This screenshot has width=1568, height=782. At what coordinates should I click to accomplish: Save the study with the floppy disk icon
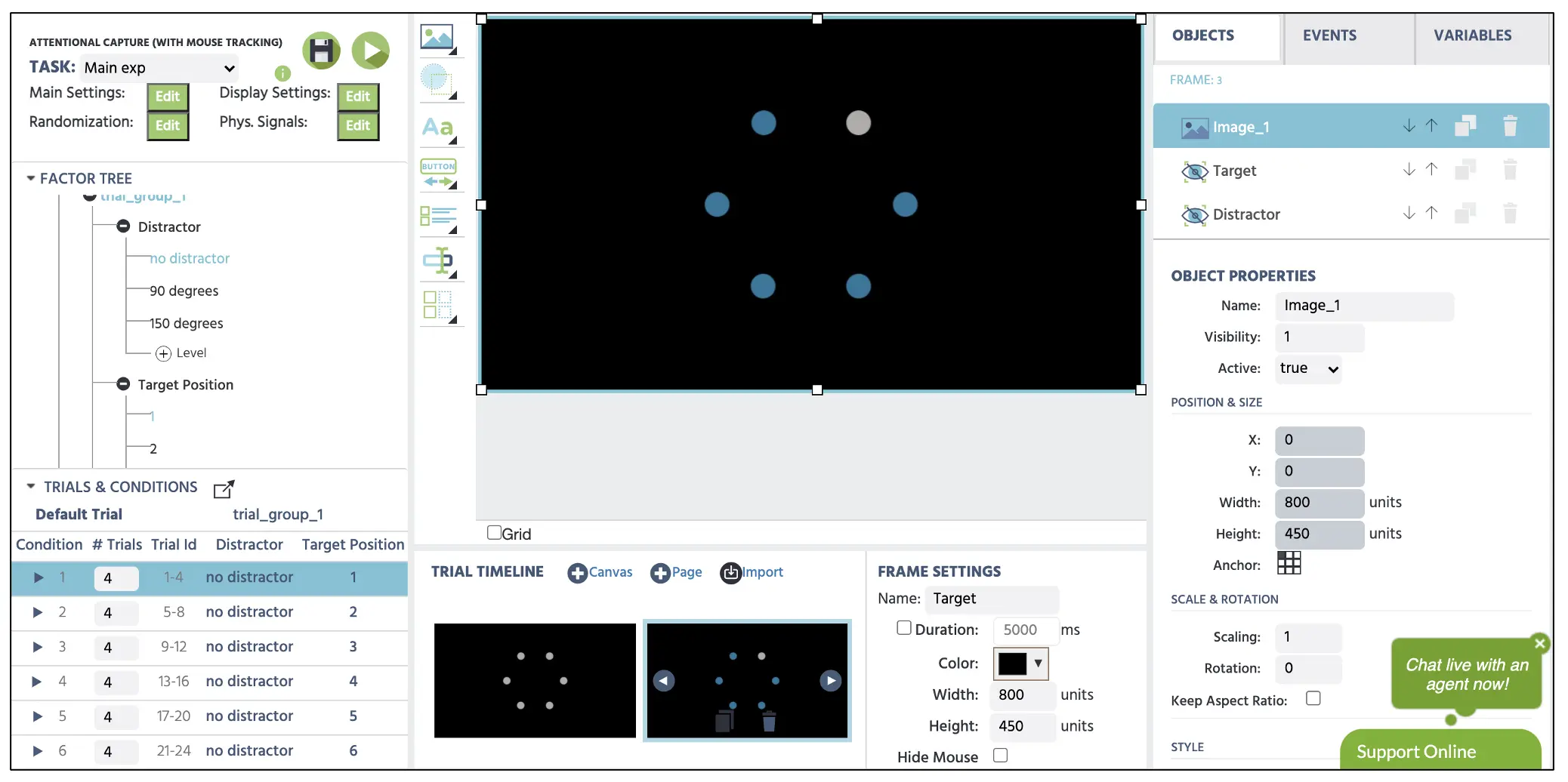321,51
